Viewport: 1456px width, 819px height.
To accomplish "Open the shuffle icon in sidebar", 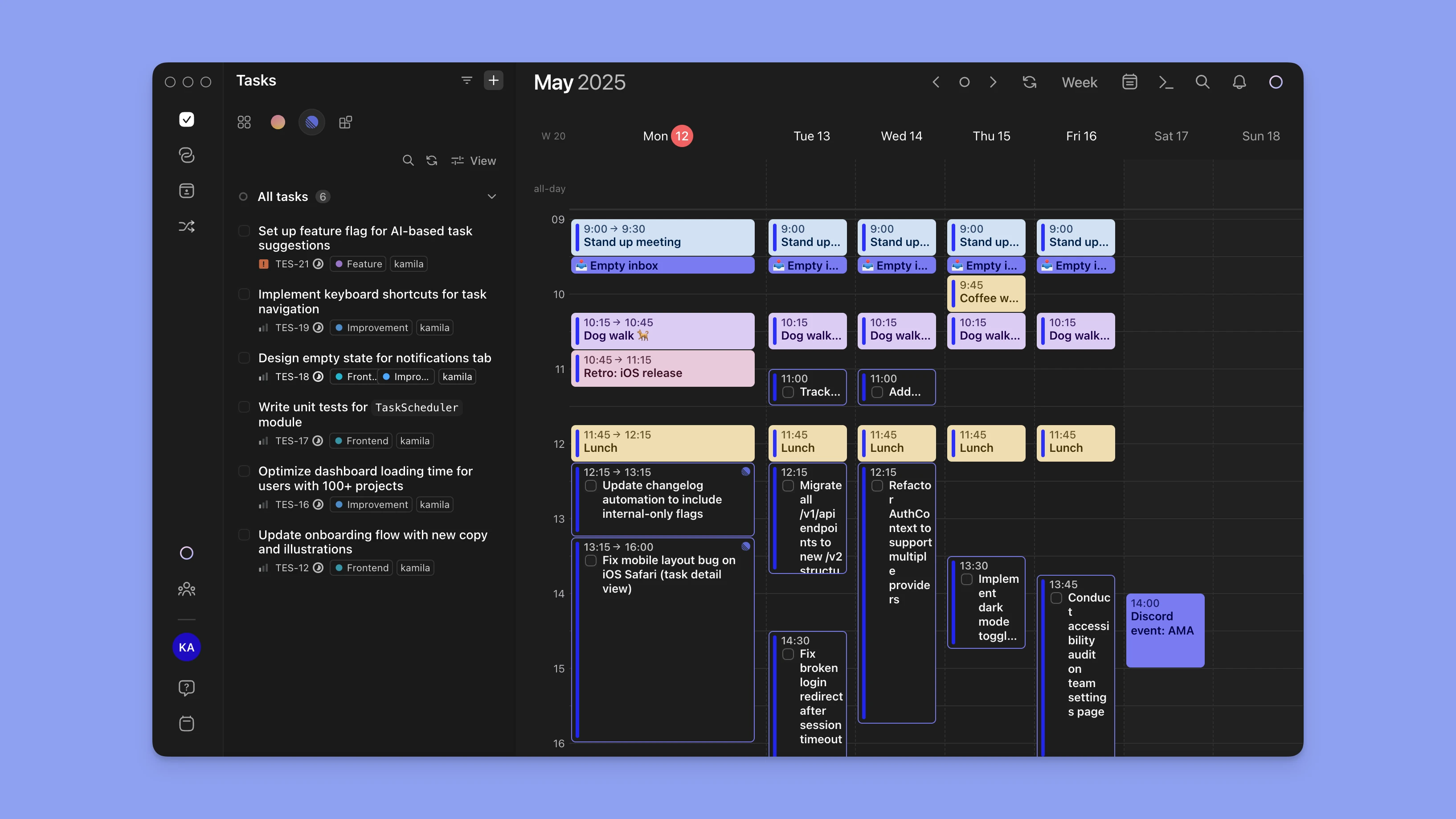I will tap(187, 226).
